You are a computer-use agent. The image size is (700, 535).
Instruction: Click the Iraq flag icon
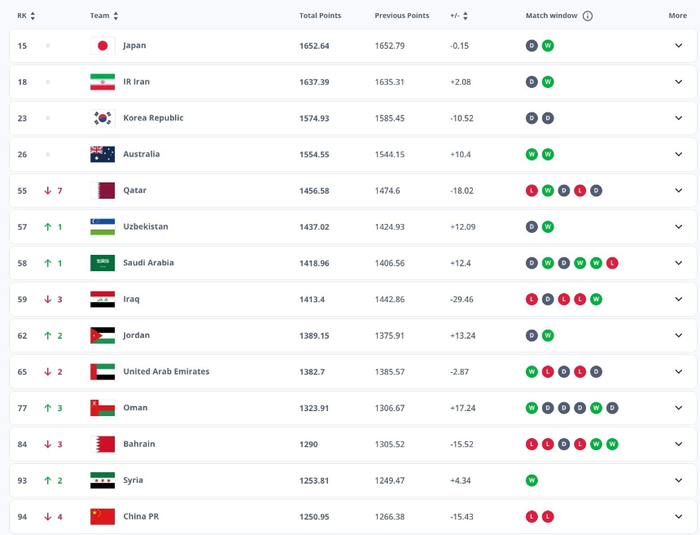[x=102, y=299]
